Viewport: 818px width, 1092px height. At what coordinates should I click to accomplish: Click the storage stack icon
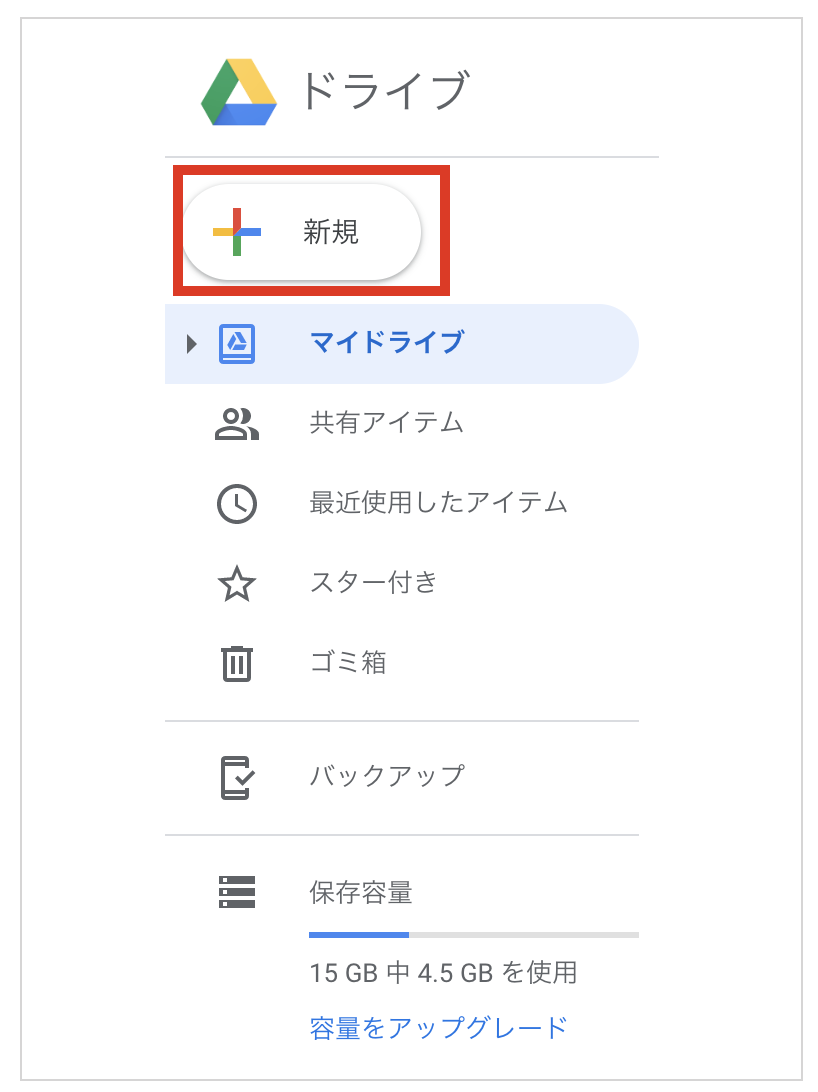[x=237, y=892]
